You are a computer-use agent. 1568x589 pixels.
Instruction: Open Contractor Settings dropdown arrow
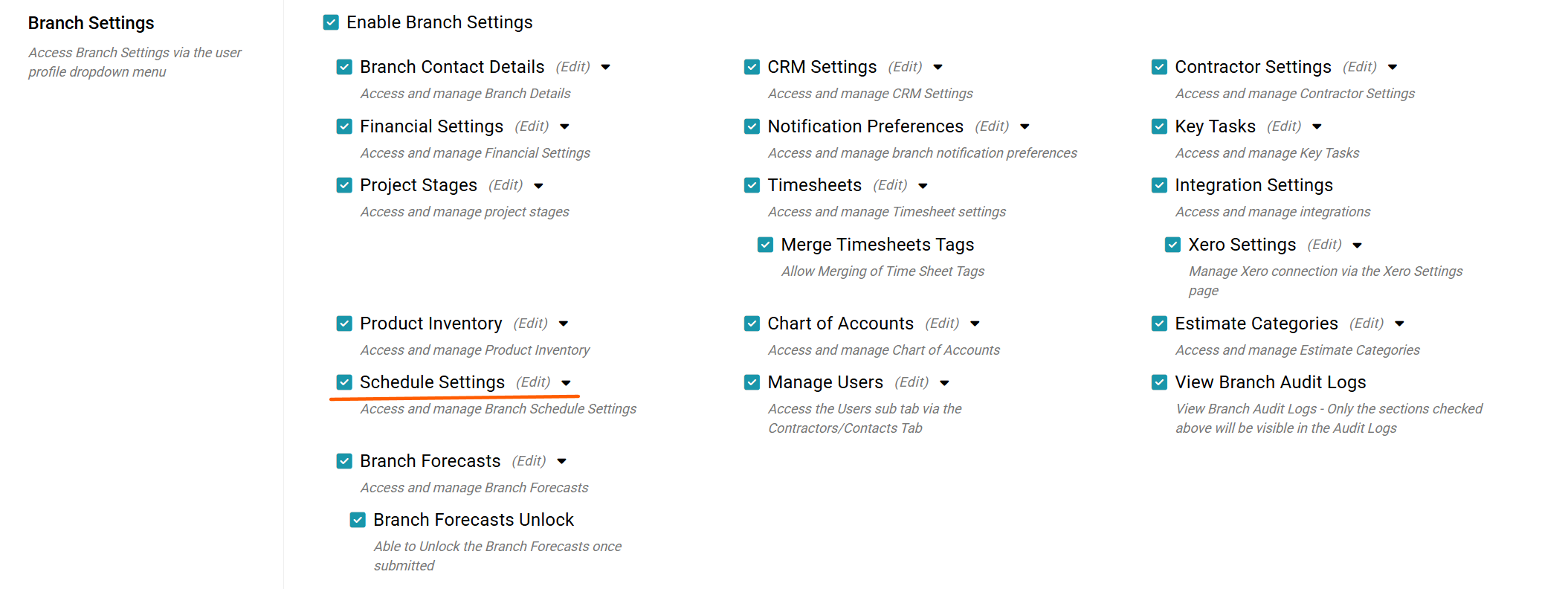click(x=1393, y=67)
